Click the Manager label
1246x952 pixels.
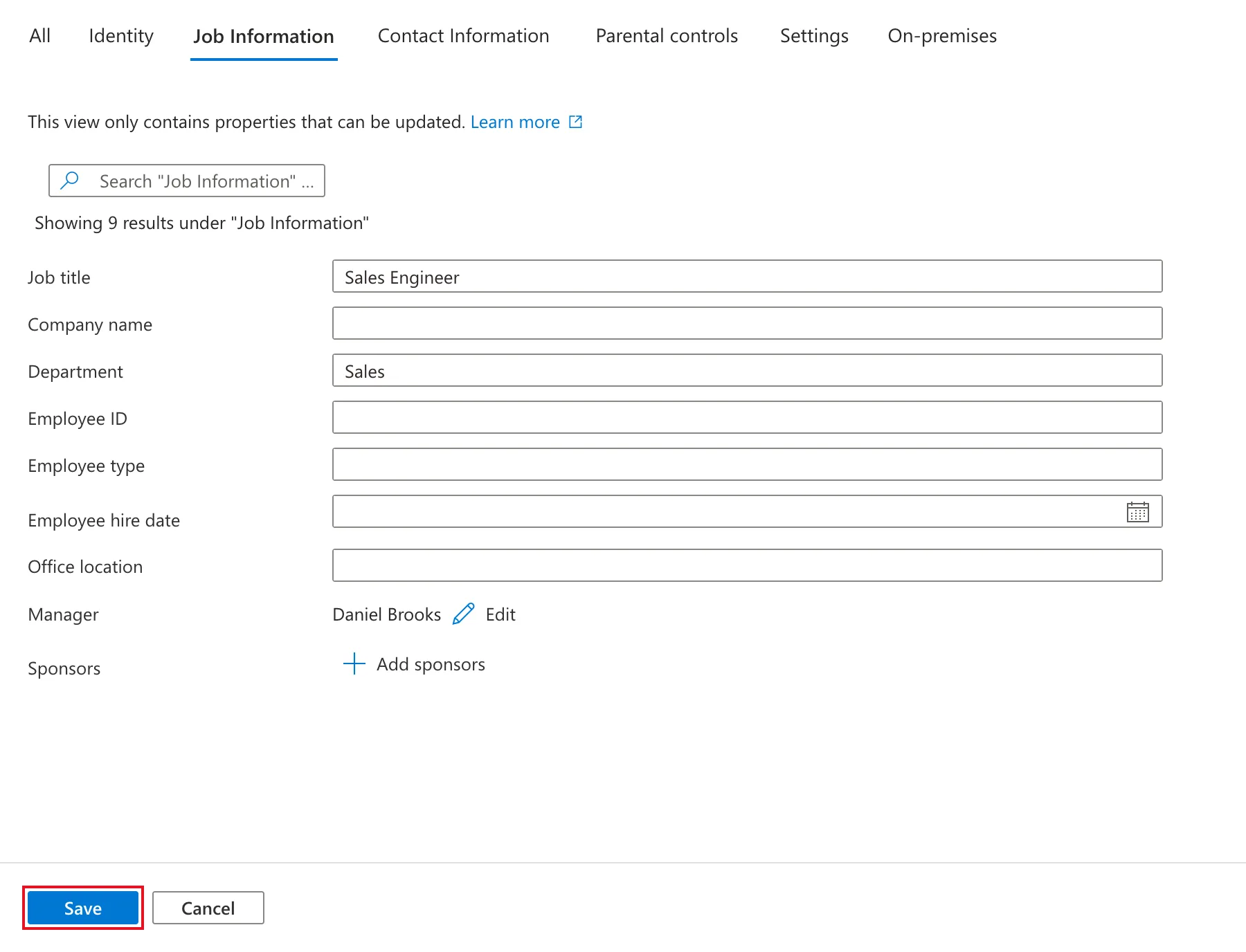coord(63,614)
